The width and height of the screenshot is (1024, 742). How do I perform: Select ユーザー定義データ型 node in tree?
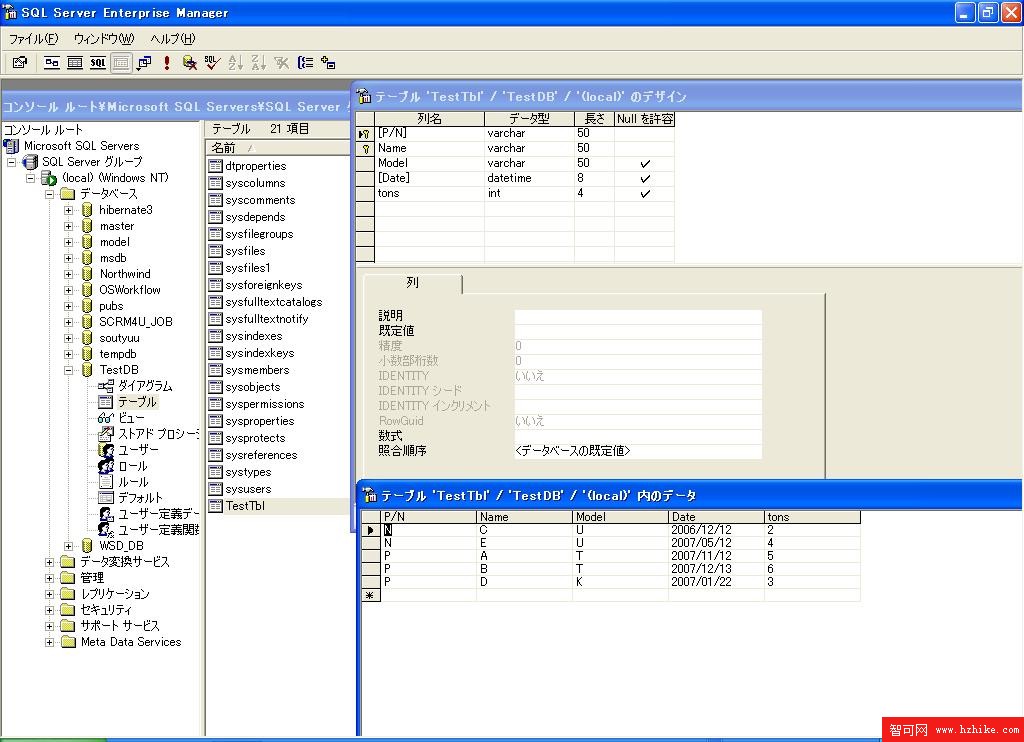[x=158, y=514]
